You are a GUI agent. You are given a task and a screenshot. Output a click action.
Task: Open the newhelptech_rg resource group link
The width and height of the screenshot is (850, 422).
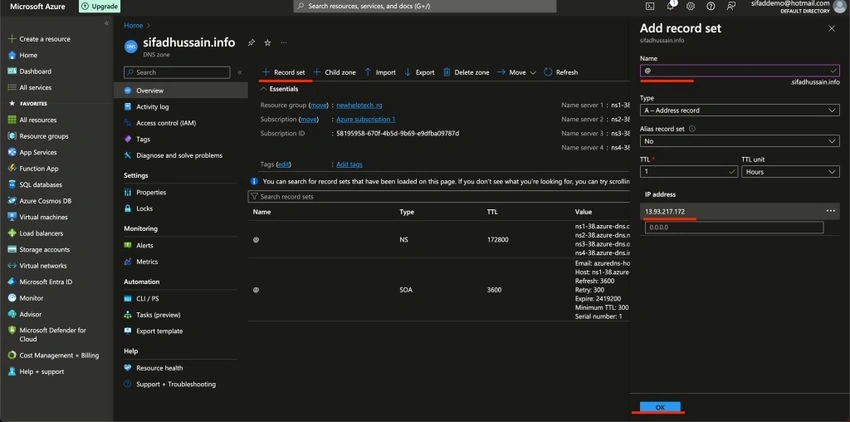point(359,105)
